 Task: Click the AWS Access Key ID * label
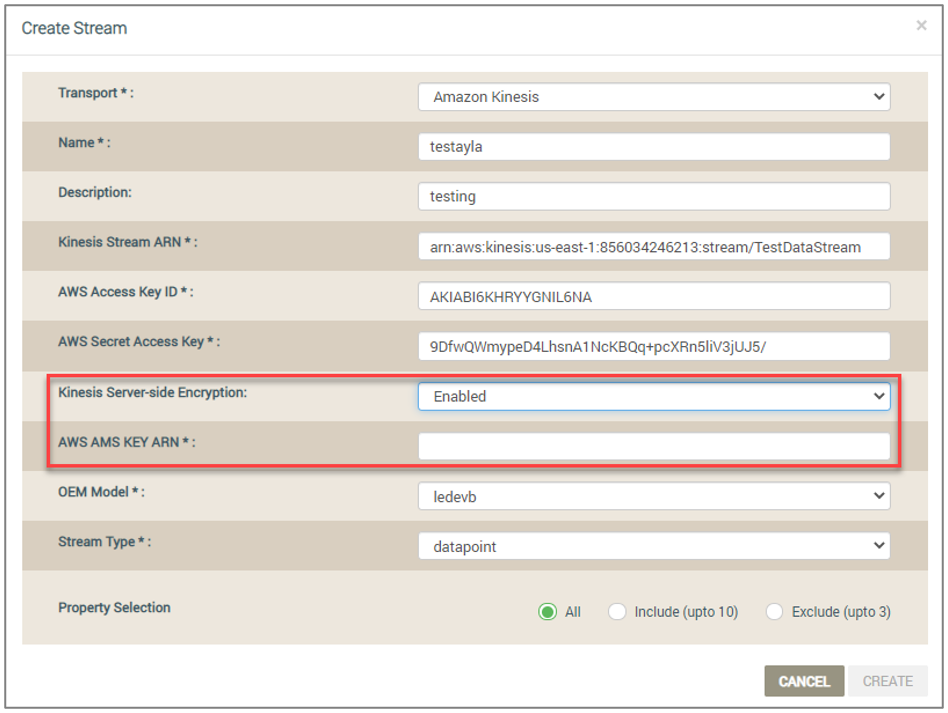[x=126, y=292]
